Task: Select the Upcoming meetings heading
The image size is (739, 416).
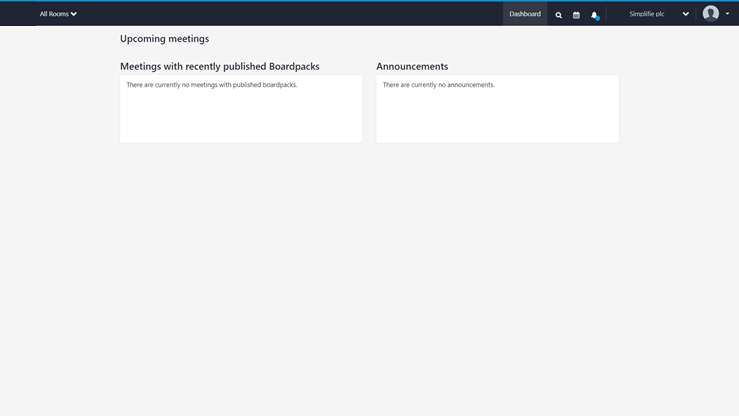Action: 164,39
